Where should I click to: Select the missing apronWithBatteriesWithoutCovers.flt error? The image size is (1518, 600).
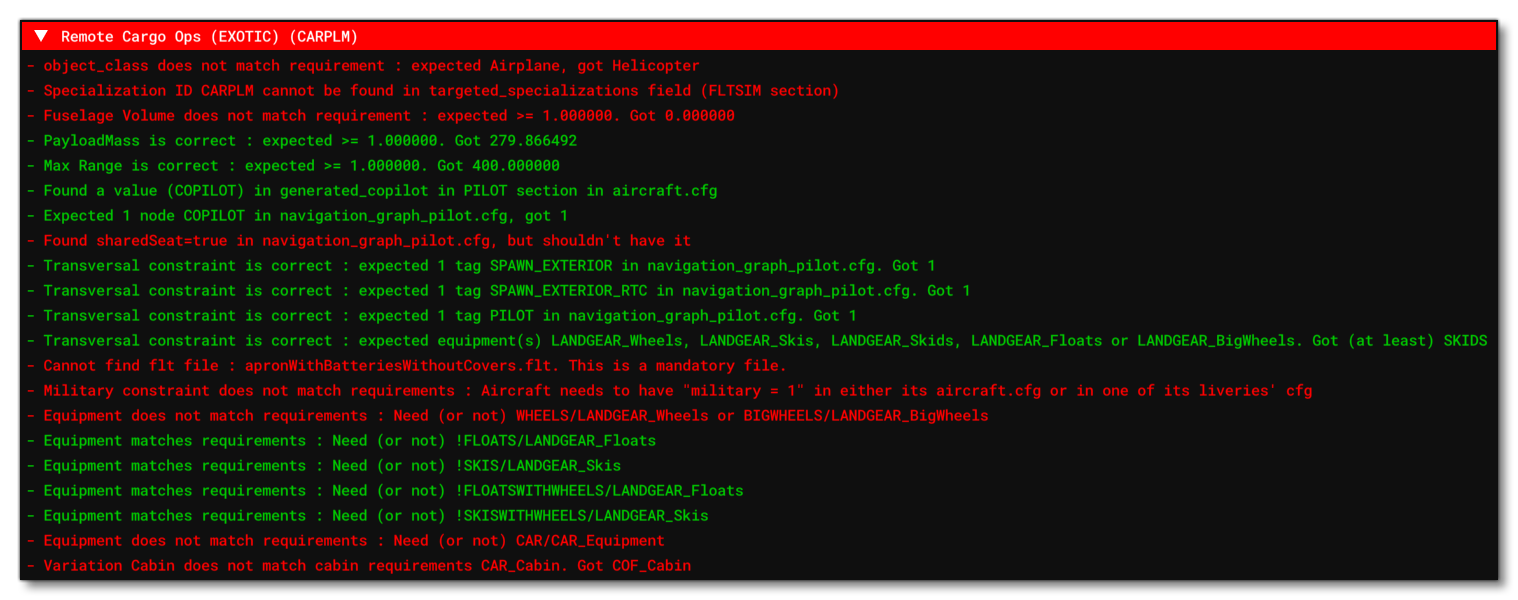[400, 365]
